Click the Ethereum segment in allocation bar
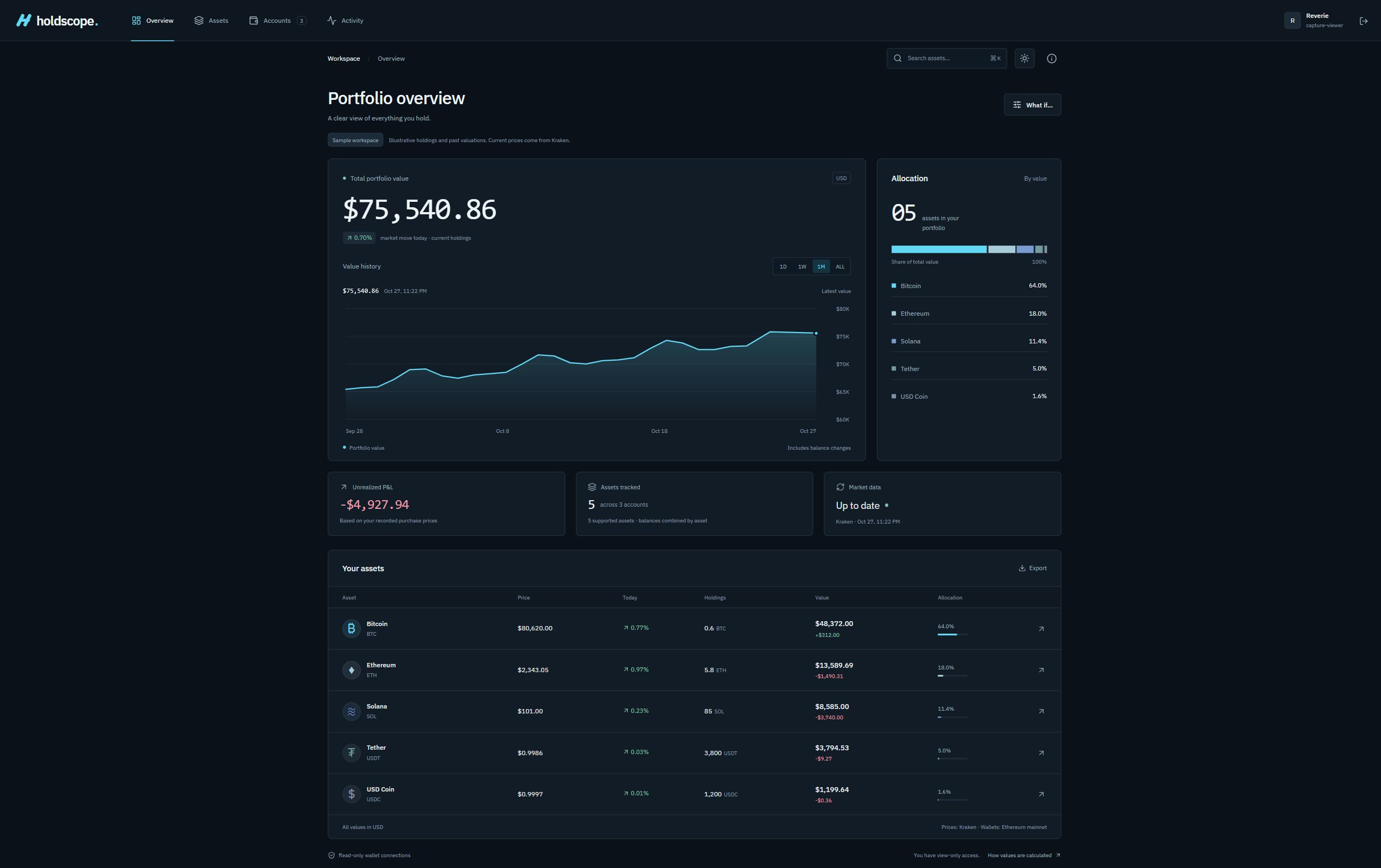The image size is (1381, 868). [1001, 250]
